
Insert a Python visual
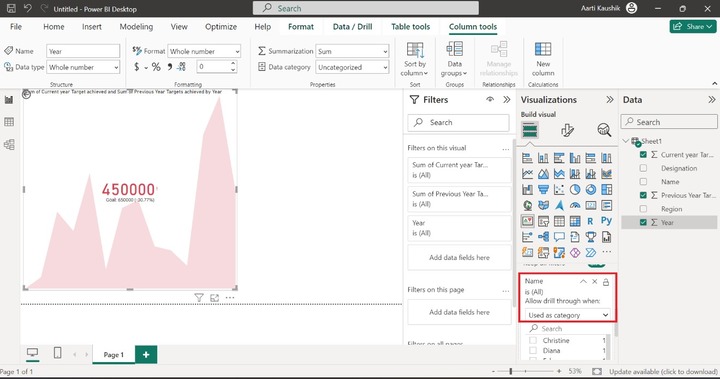pos(607,221)
